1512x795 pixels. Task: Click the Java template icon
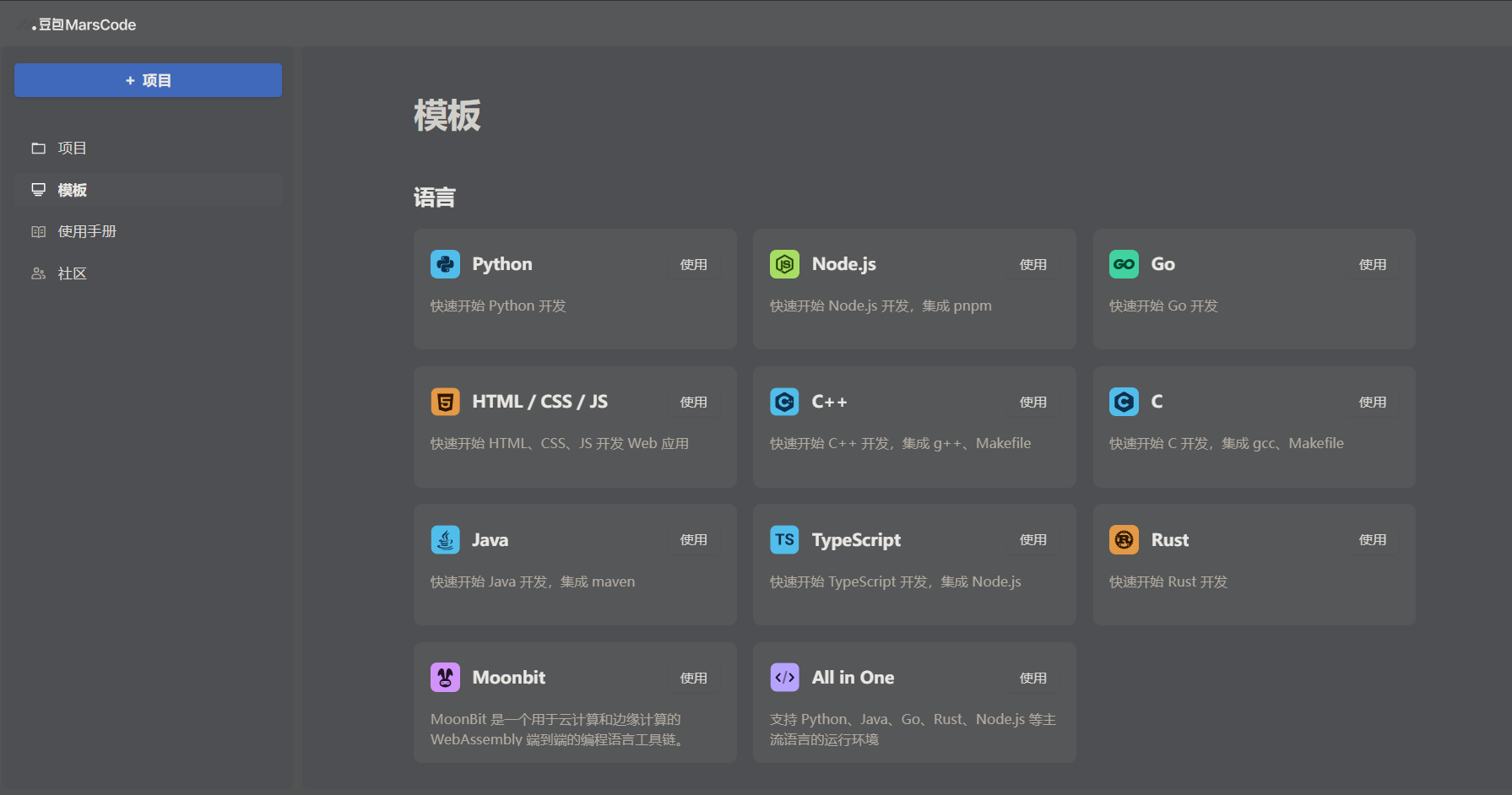click(445, 539)
